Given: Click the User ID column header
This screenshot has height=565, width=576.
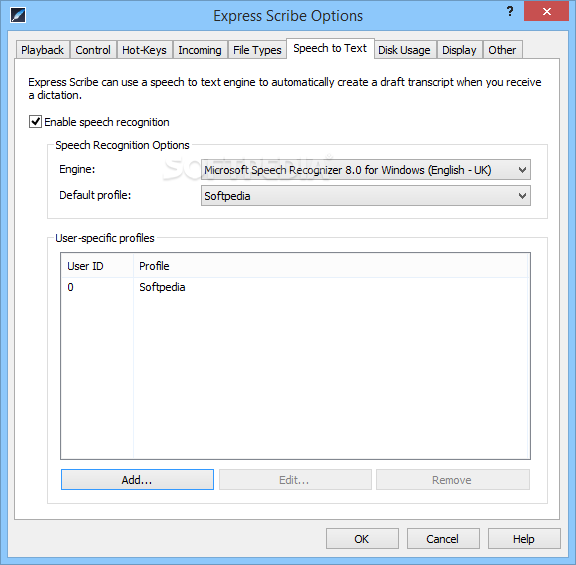Looking at the screenshot, I should (97, 266).
